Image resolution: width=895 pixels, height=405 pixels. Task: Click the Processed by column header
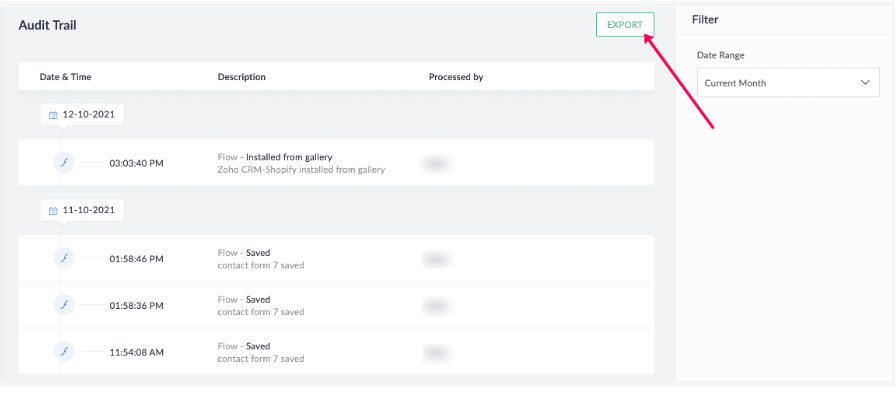456,77
